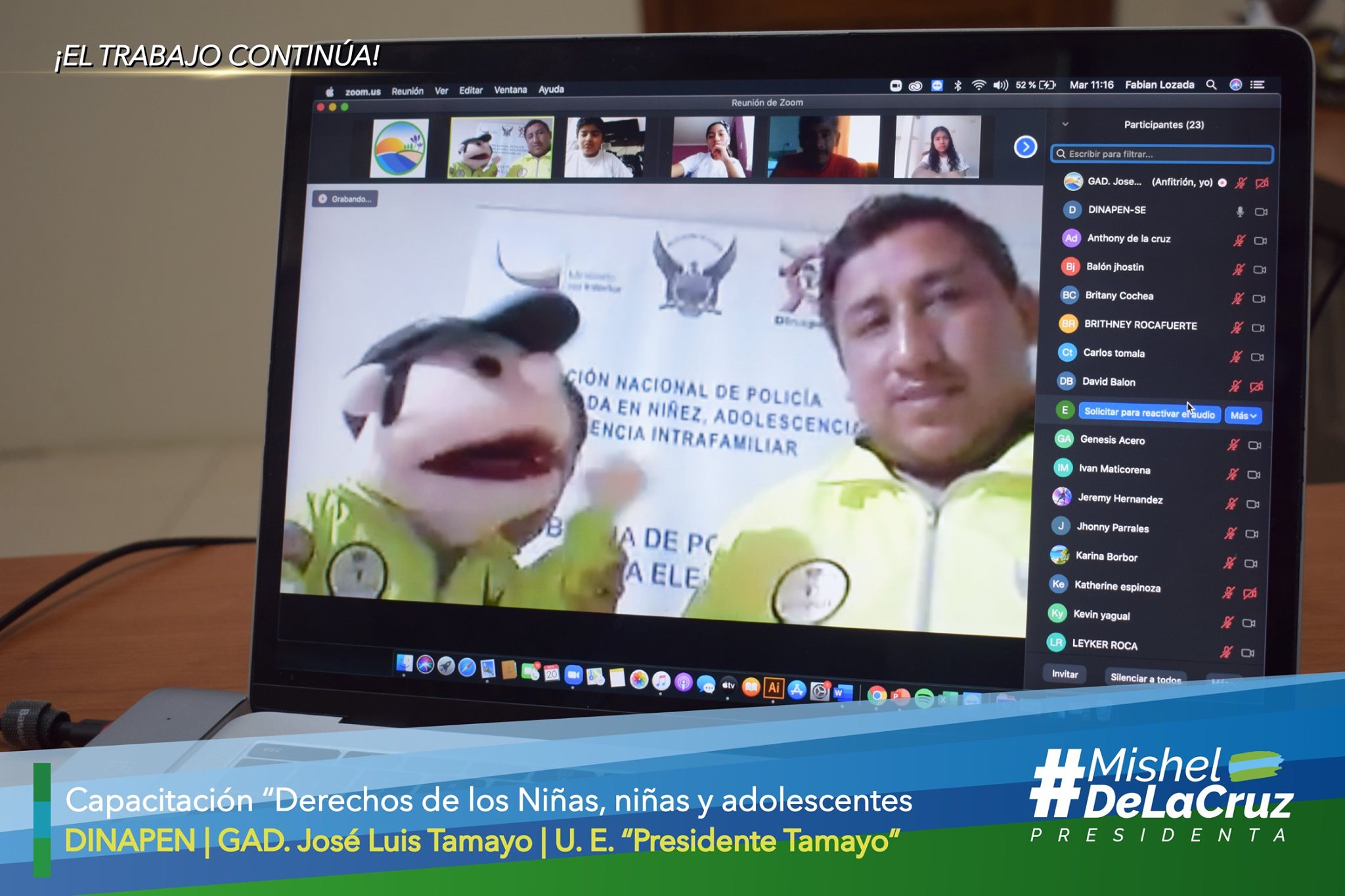The image size is (1345, 896).
Task: Open Spotlight search magnifier in menu bar
Action: point(1212,85)
